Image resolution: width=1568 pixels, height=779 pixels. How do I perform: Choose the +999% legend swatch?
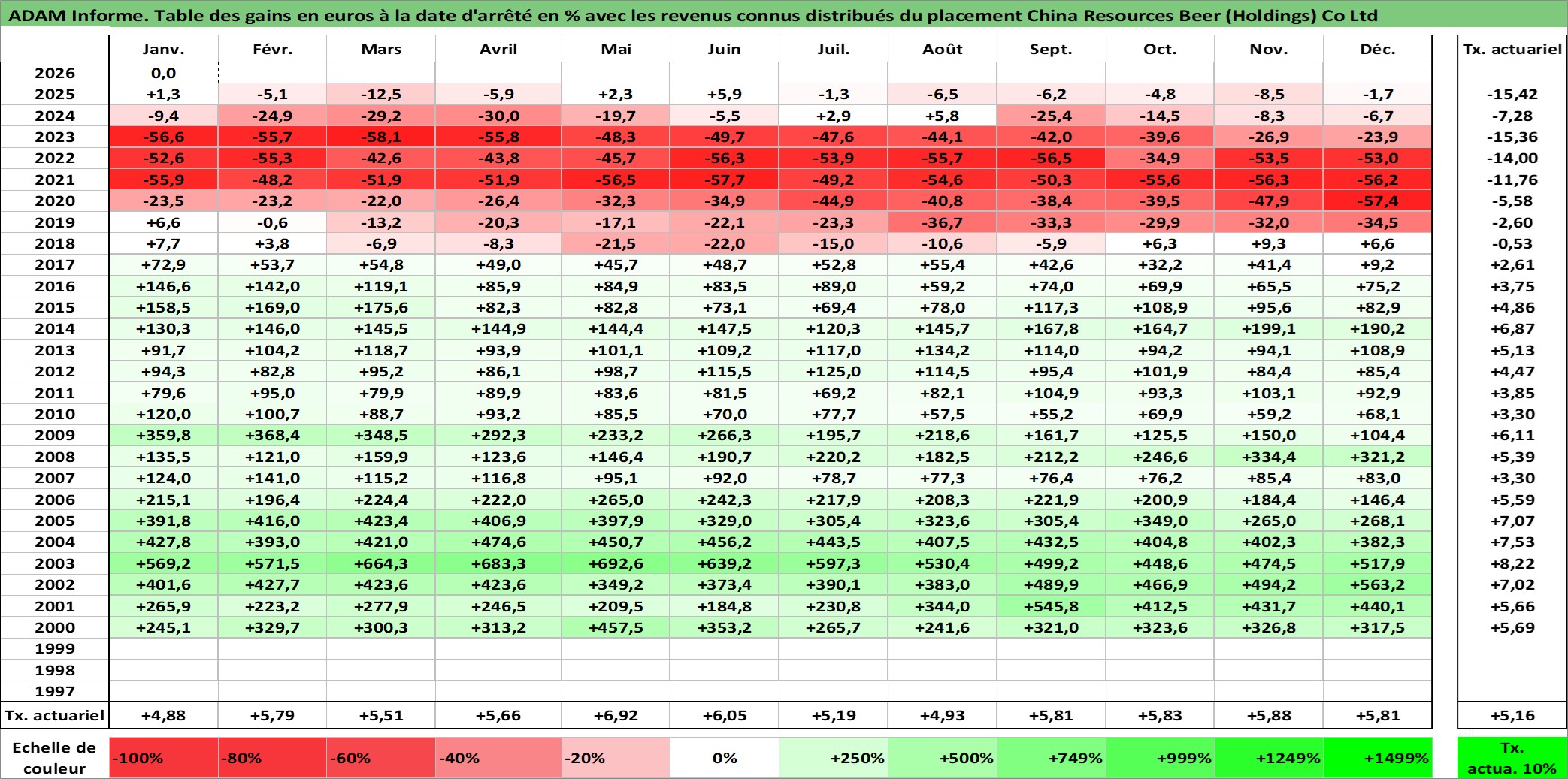click(x=1160, y=757)
